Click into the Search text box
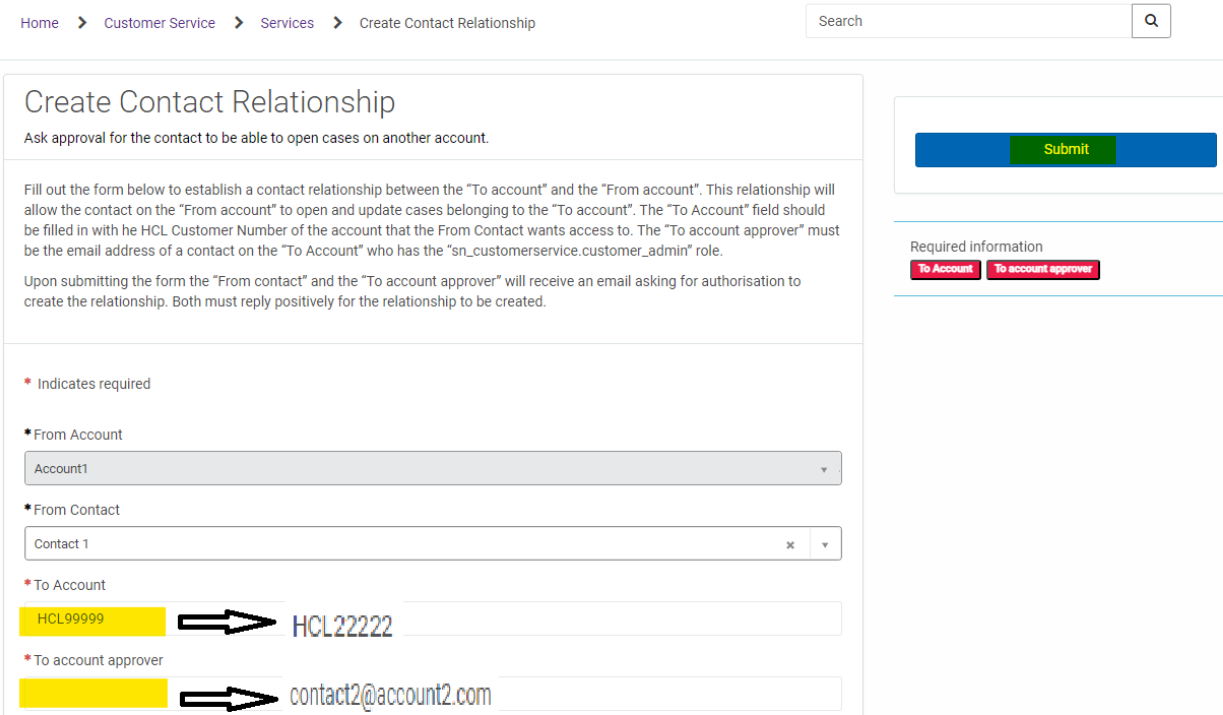The width and height of the screenshot is (1223, 715). [967, 21]
